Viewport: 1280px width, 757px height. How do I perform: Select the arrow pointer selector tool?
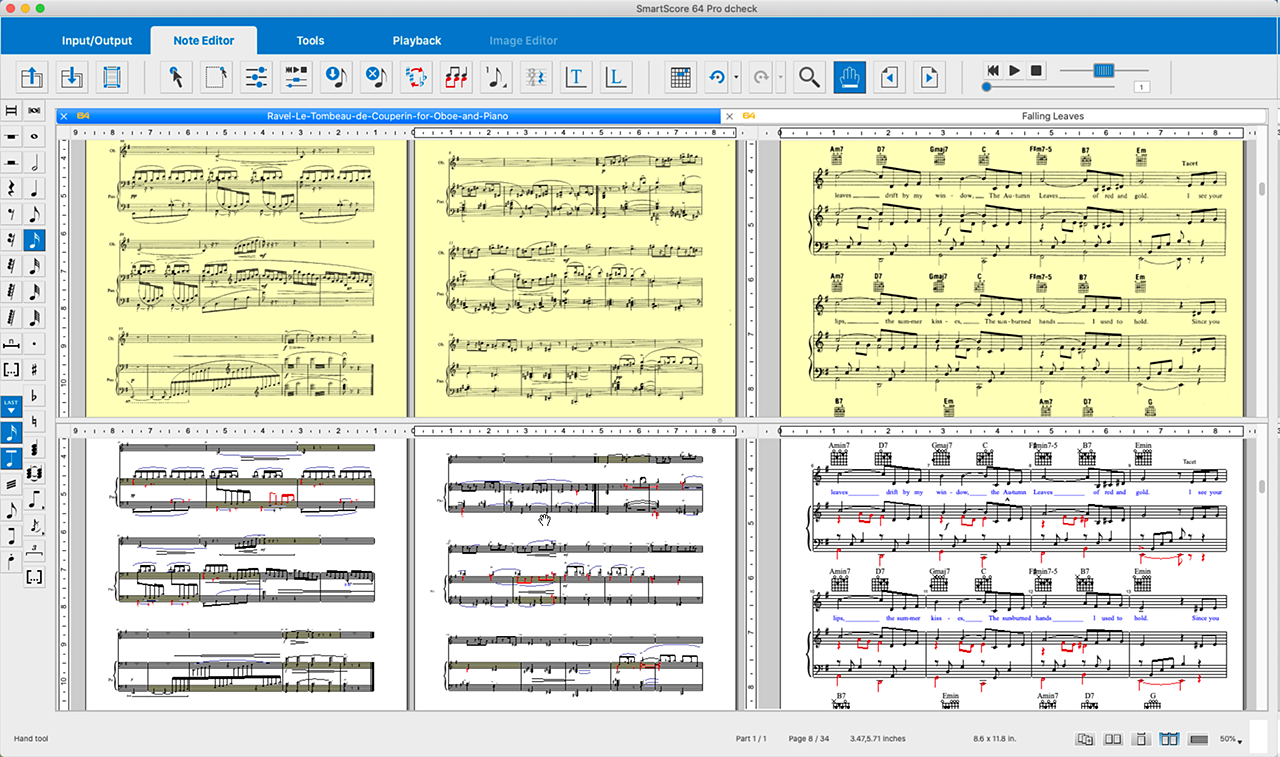(176, 77)
